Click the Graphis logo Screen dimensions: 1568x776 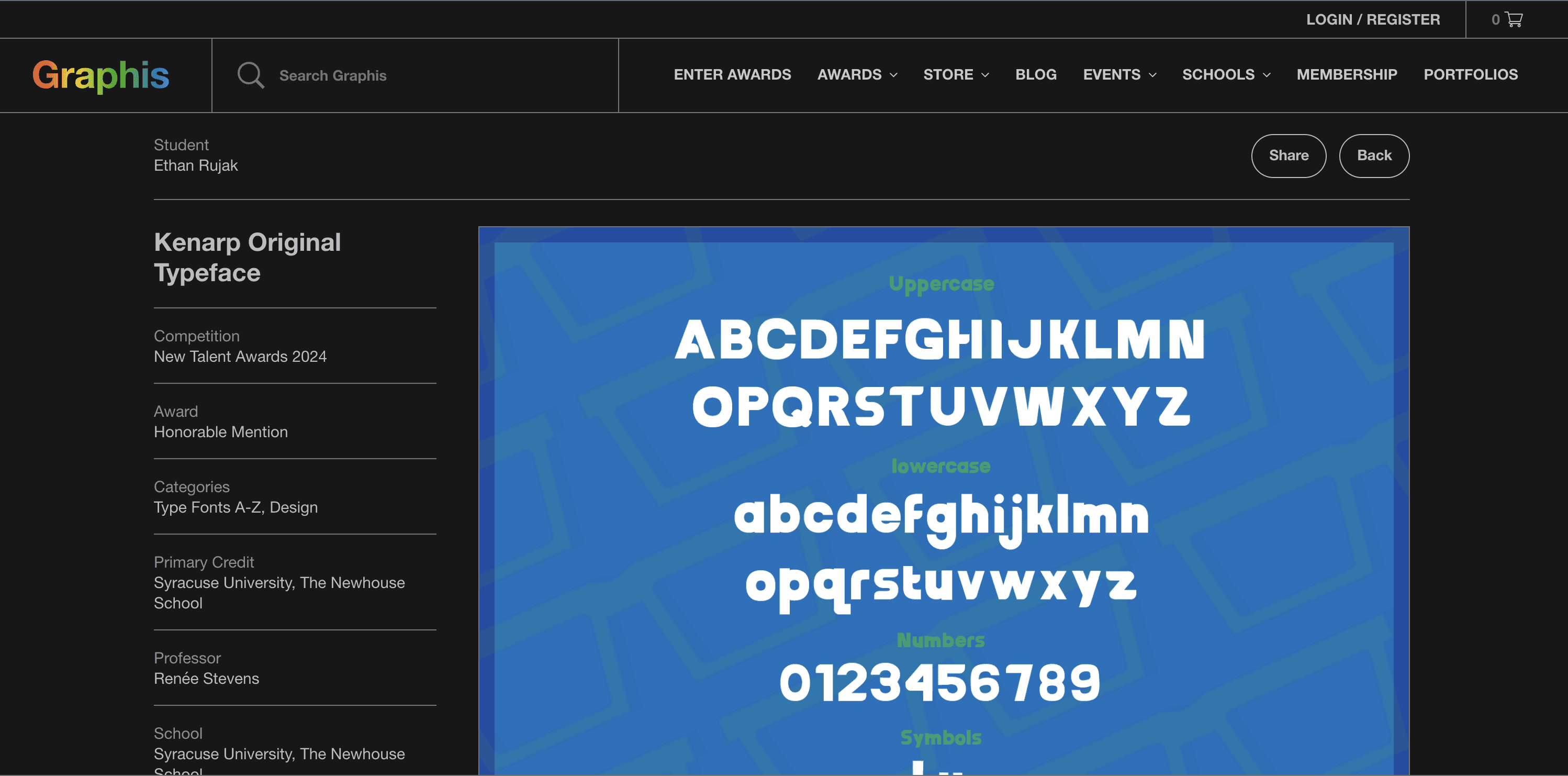coord(100,74)
